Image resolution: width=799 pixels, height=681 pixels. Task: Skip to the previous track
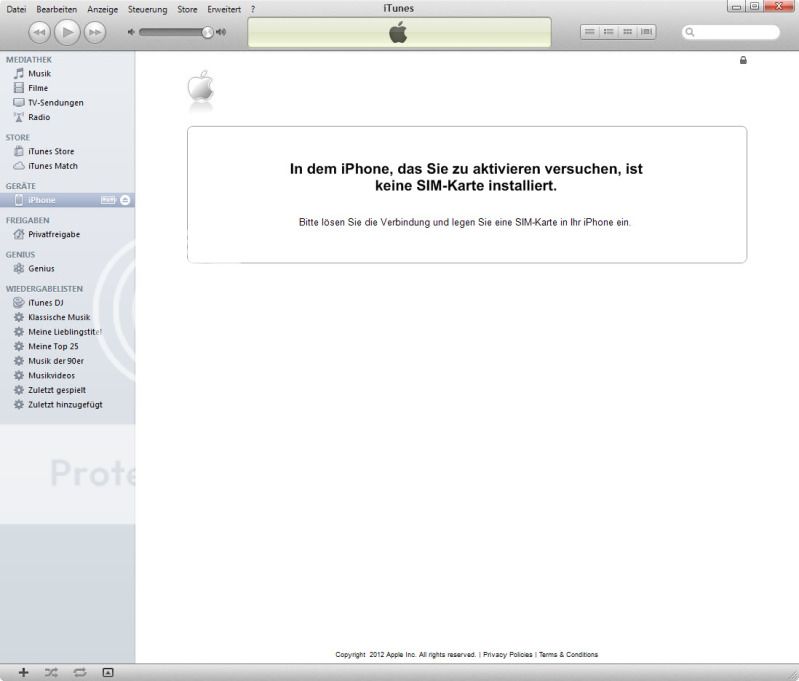pyautogui.click(x=39, y=33)
